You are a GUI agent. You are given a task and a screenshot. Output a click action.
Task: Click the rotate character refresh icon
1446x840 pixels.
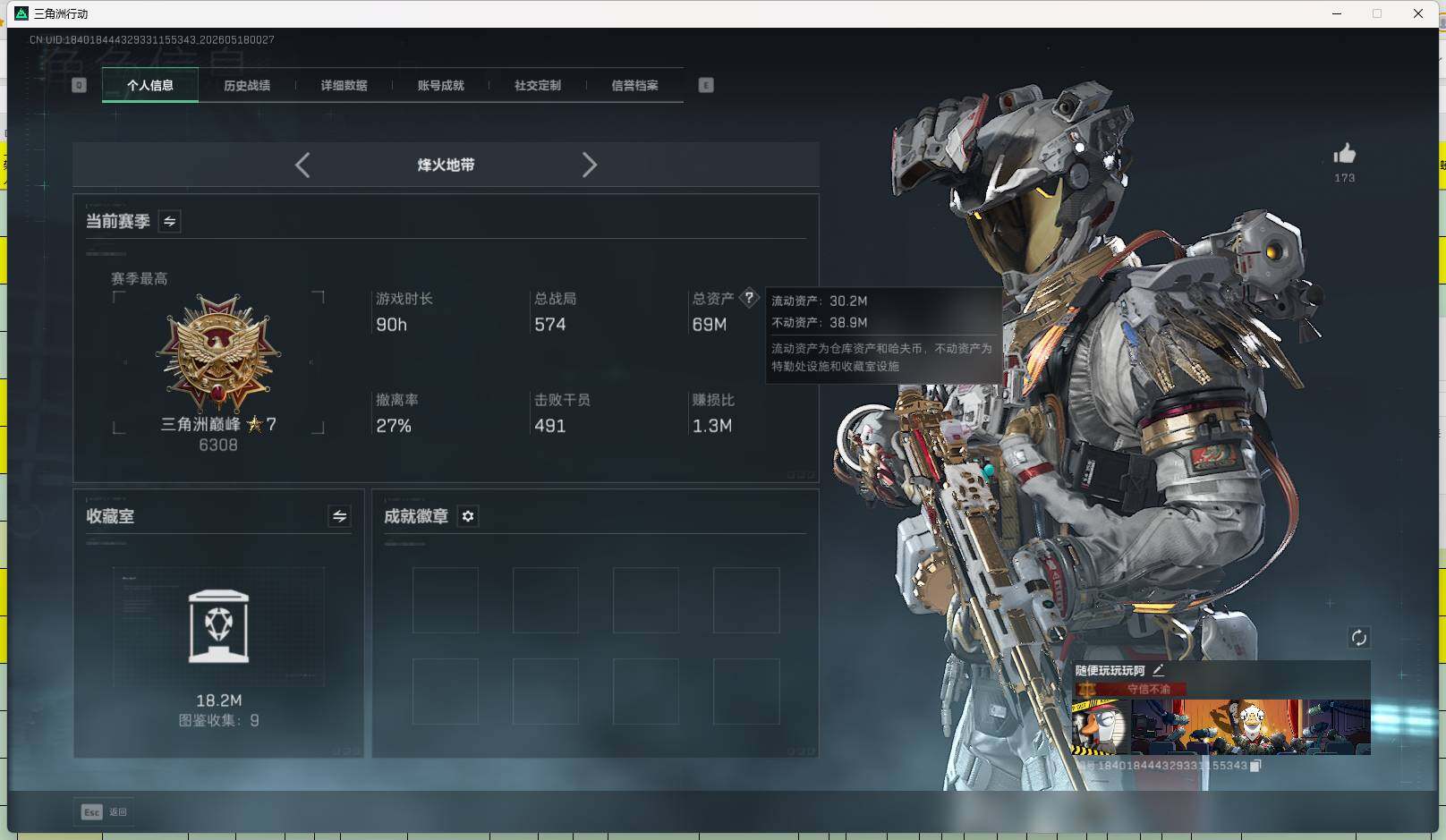[1358, 638]
